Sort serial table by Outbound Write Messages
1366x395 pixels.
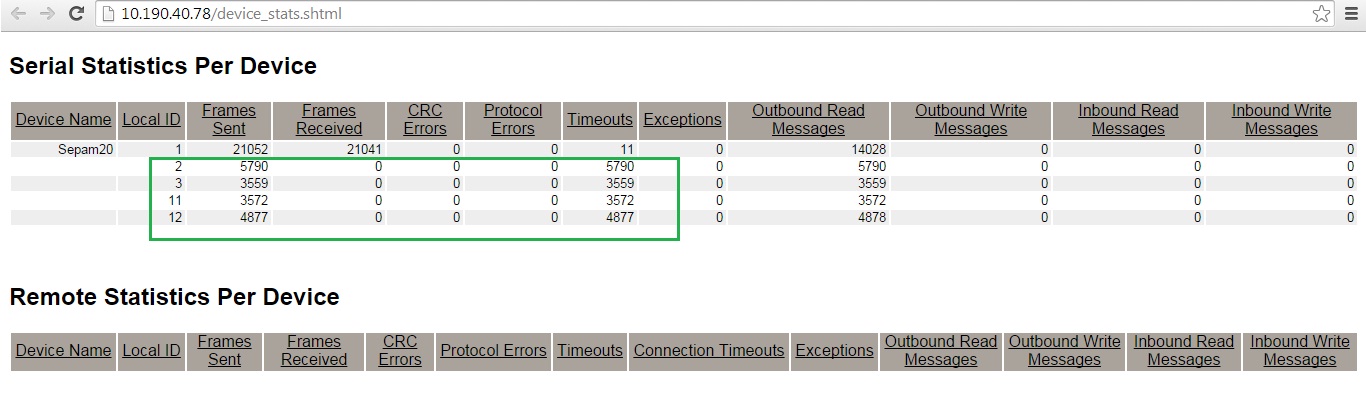[x=970, y=120]
